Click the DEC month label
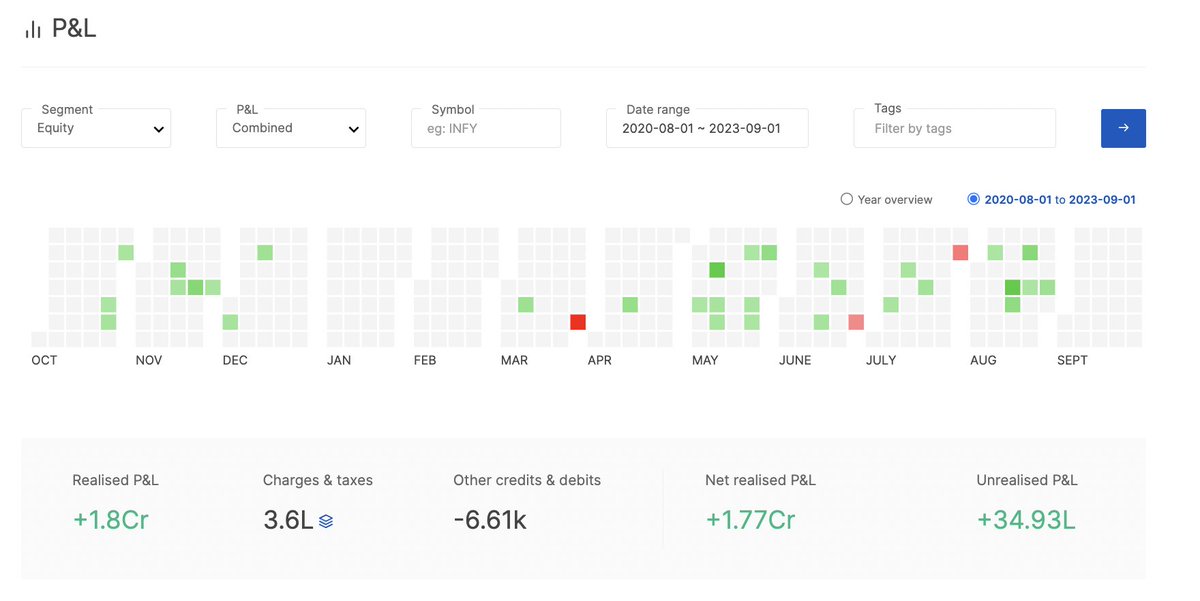This screenshot has height=601, width=1200. click(235, 360)
